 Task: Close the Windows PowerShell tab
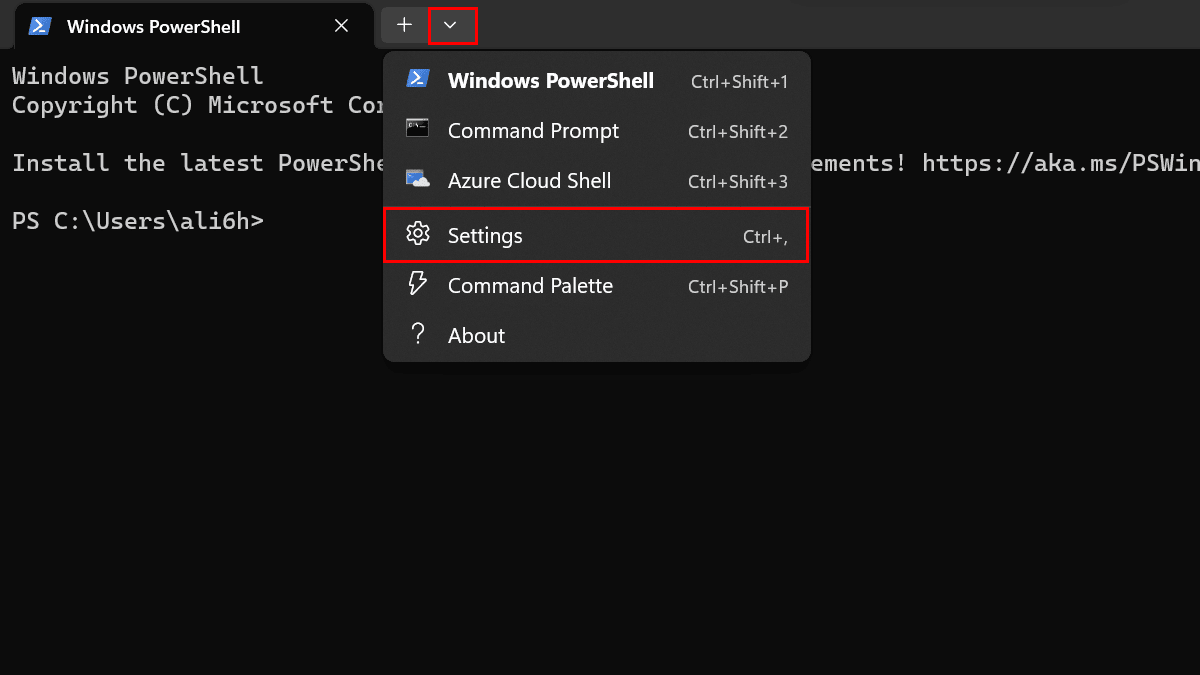(341, 26)
